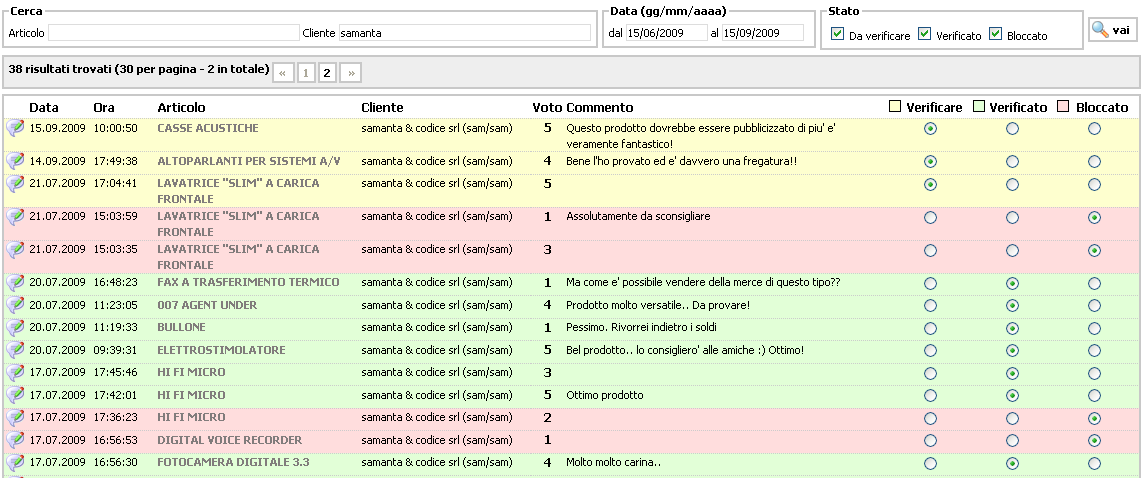The width and height of the screenshot is (1144, 478).
Task: Open comment icon for ALTOPARLANTI PER SISTEMI A/V row
Action: [15, 161]
